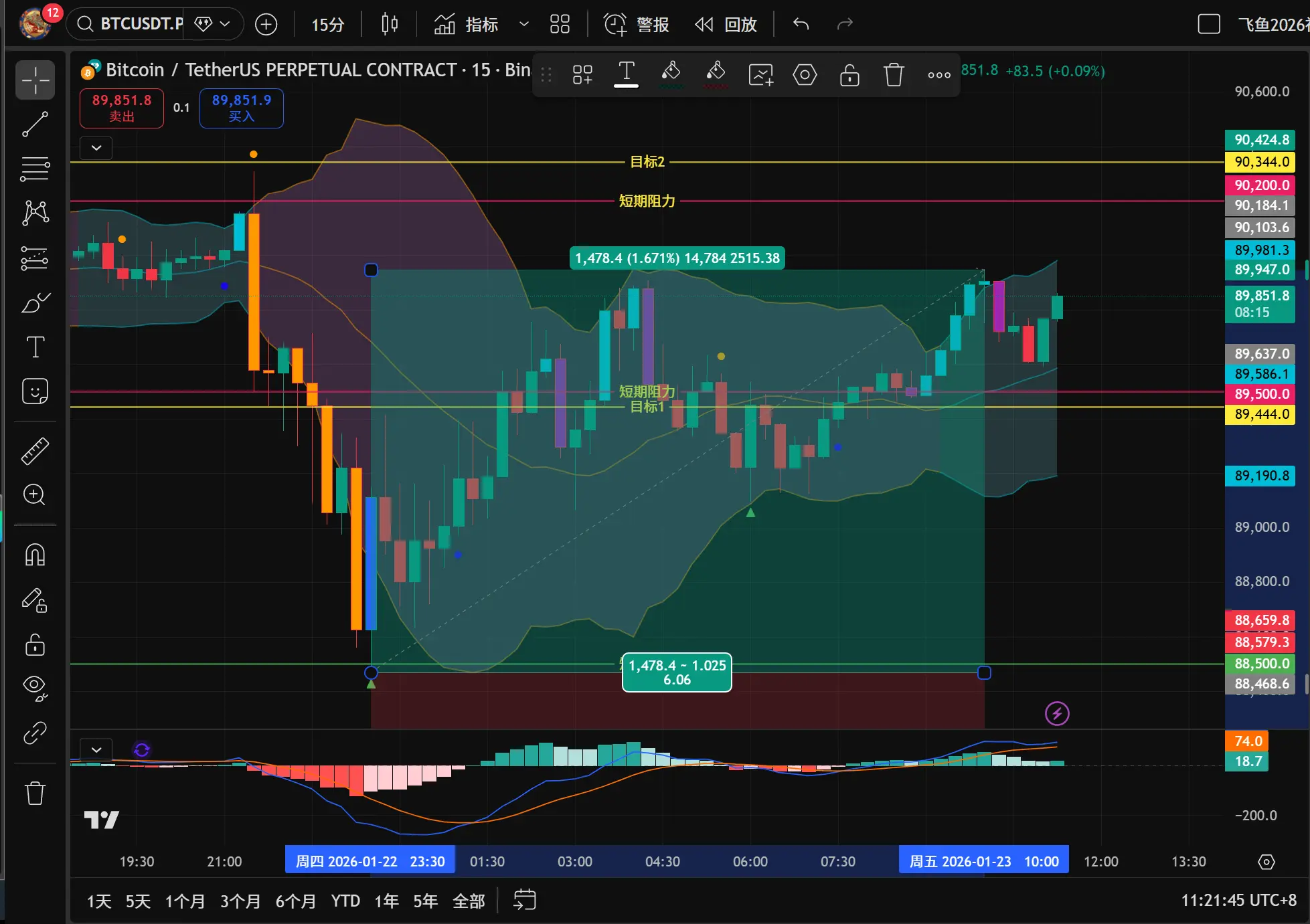Select the 1个月 time range

click(185, 901)
